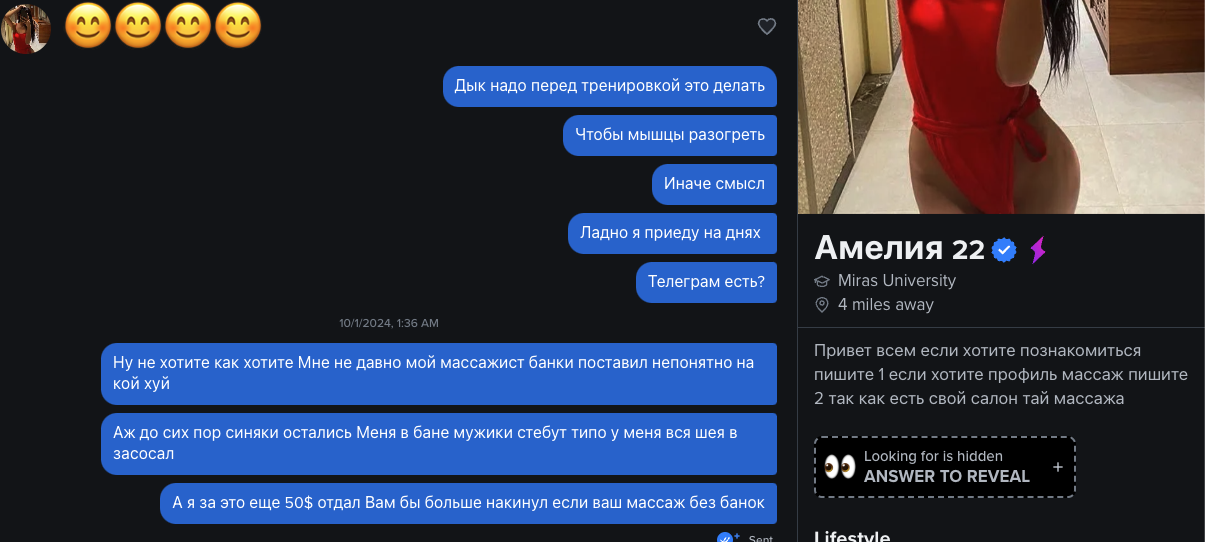Screen dimensions: 1205x542
Task: Click Miras University text in profile
Action: [x=897, y=281]
